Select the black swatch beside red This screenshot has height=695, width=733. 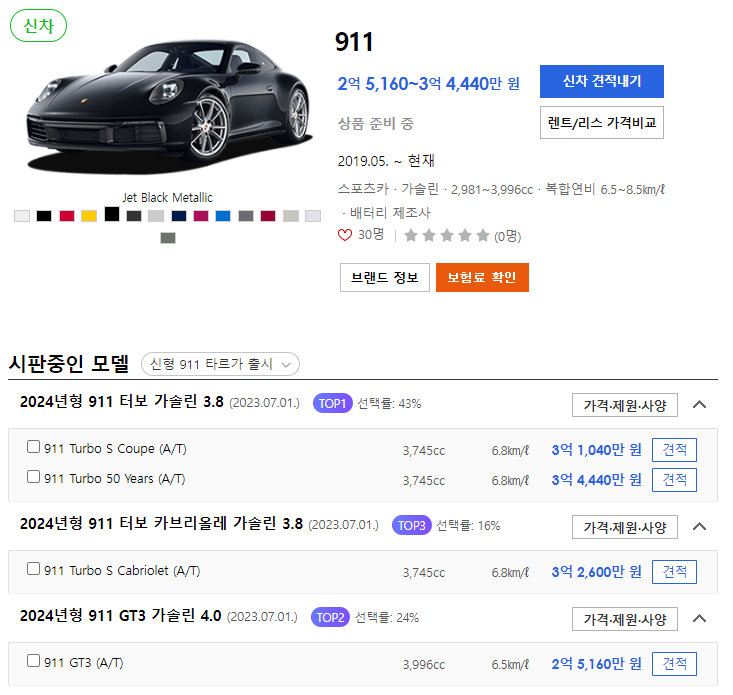(44, 216)
